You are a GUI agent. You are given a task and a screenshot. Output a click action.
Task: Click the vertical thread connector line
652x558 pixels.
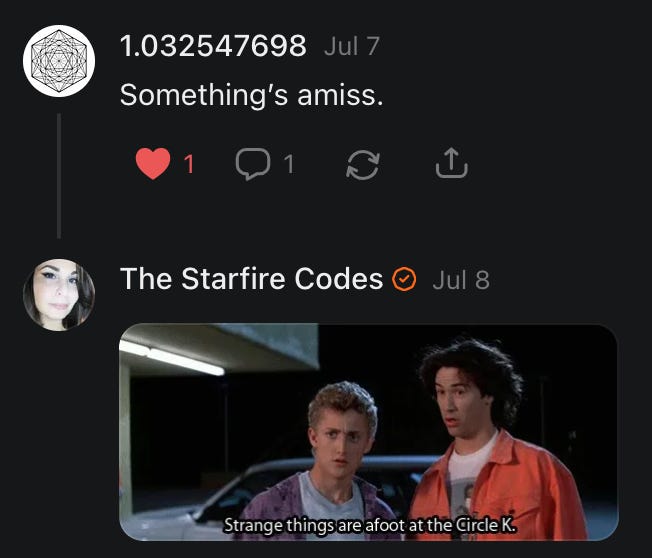[x=59, y=176]
